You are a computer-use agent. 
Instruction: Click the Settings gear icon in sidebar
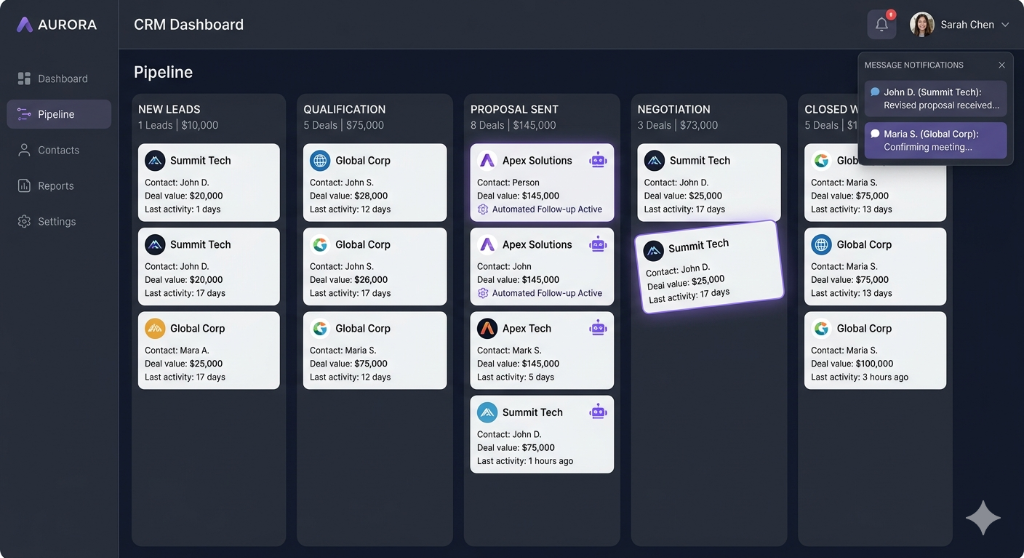(24, 222)
